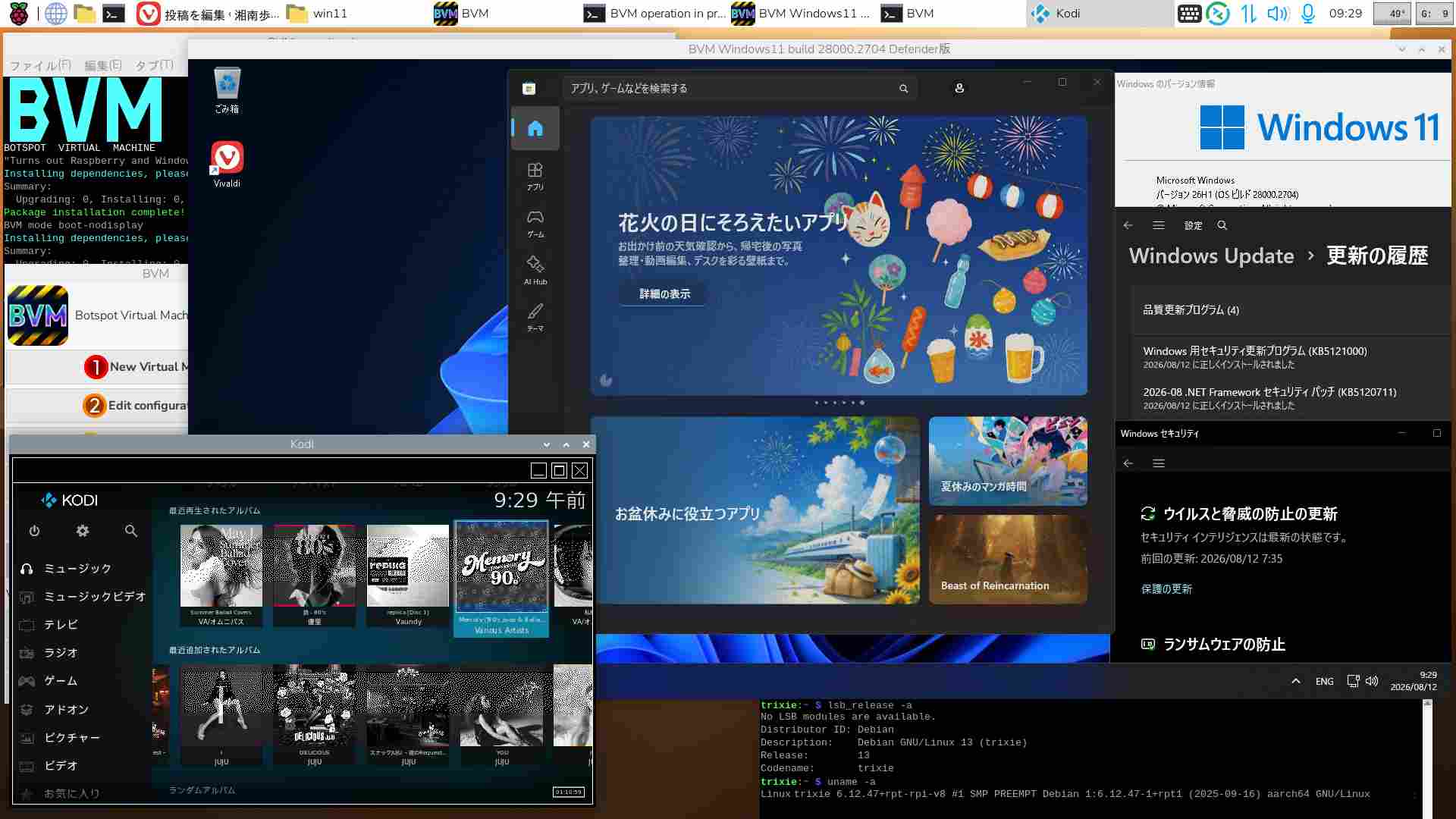The width and height of the screenshot is (1456, 819).
Task: Launch the terminal icon in the top panel
Action: (x=114, y=14)
